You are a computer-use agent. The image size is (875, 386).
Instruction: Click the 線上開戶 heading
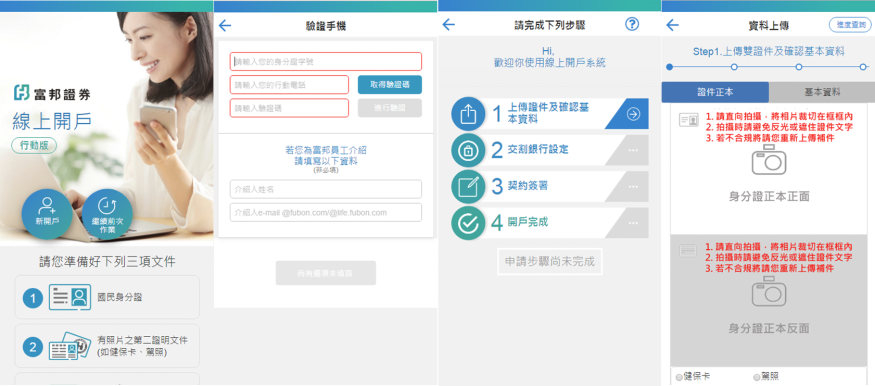pyautogui.click(x=52, y=120)
